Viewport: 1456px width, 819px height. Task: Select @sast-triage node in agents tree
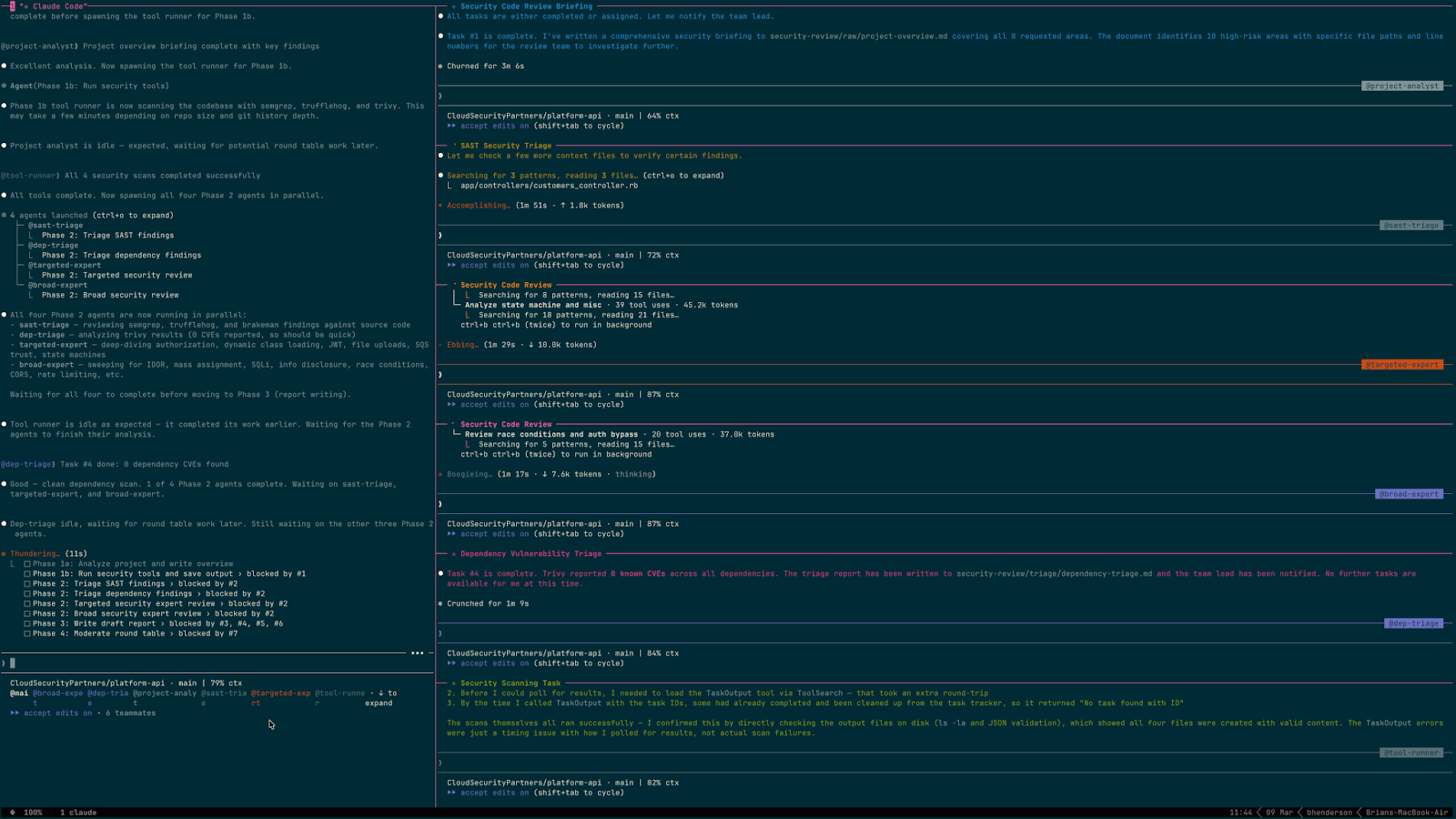pos(56,226)
